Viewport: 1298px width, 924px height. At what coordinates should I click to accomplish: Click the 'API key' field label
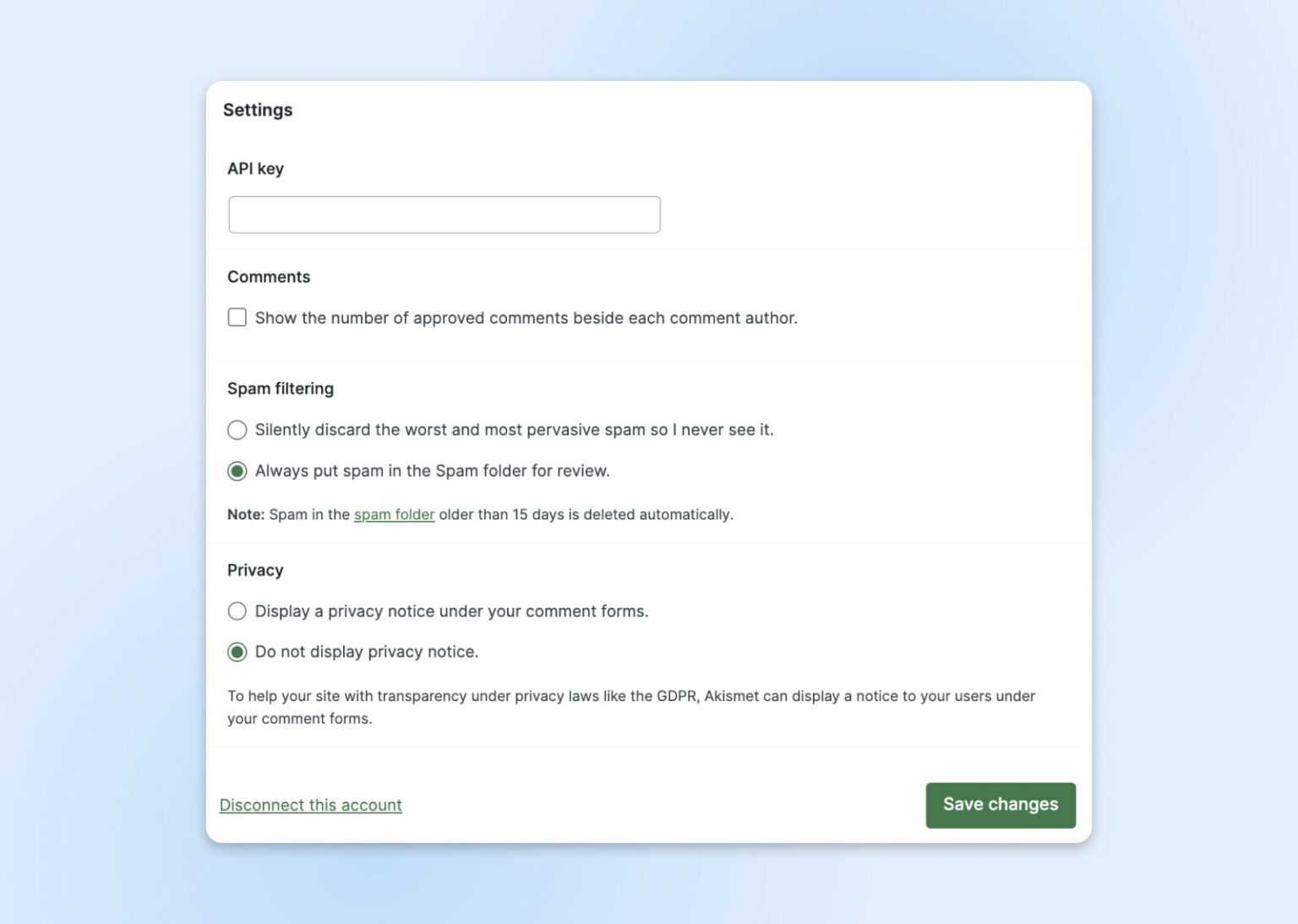tap(255, 169)
